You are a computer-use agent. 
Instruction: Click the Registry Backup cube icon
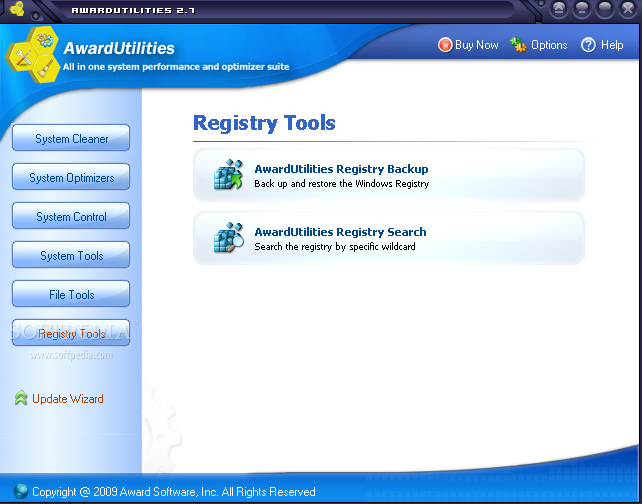[228, 175]
